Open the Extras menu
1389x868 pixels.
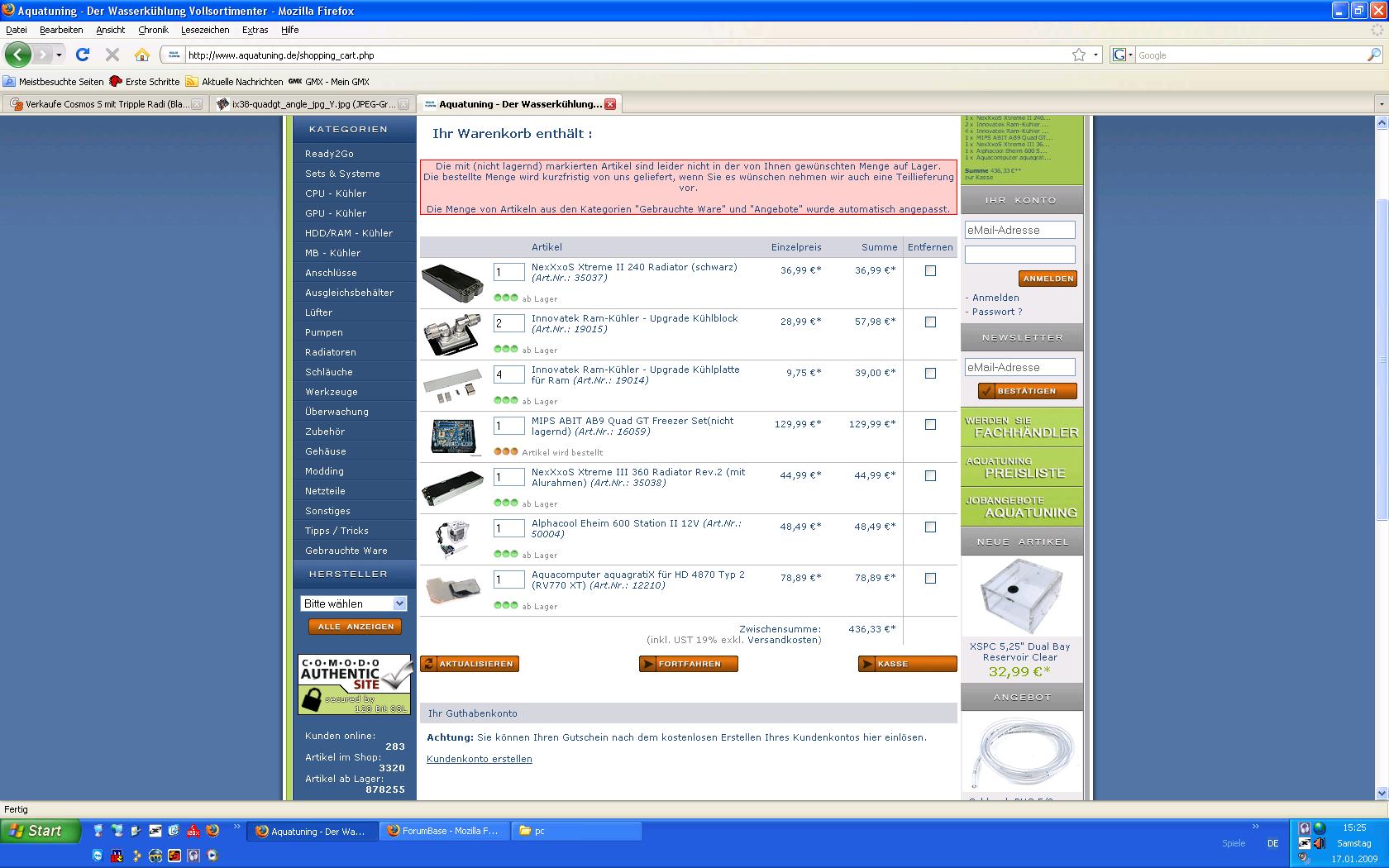click(255, 30)
